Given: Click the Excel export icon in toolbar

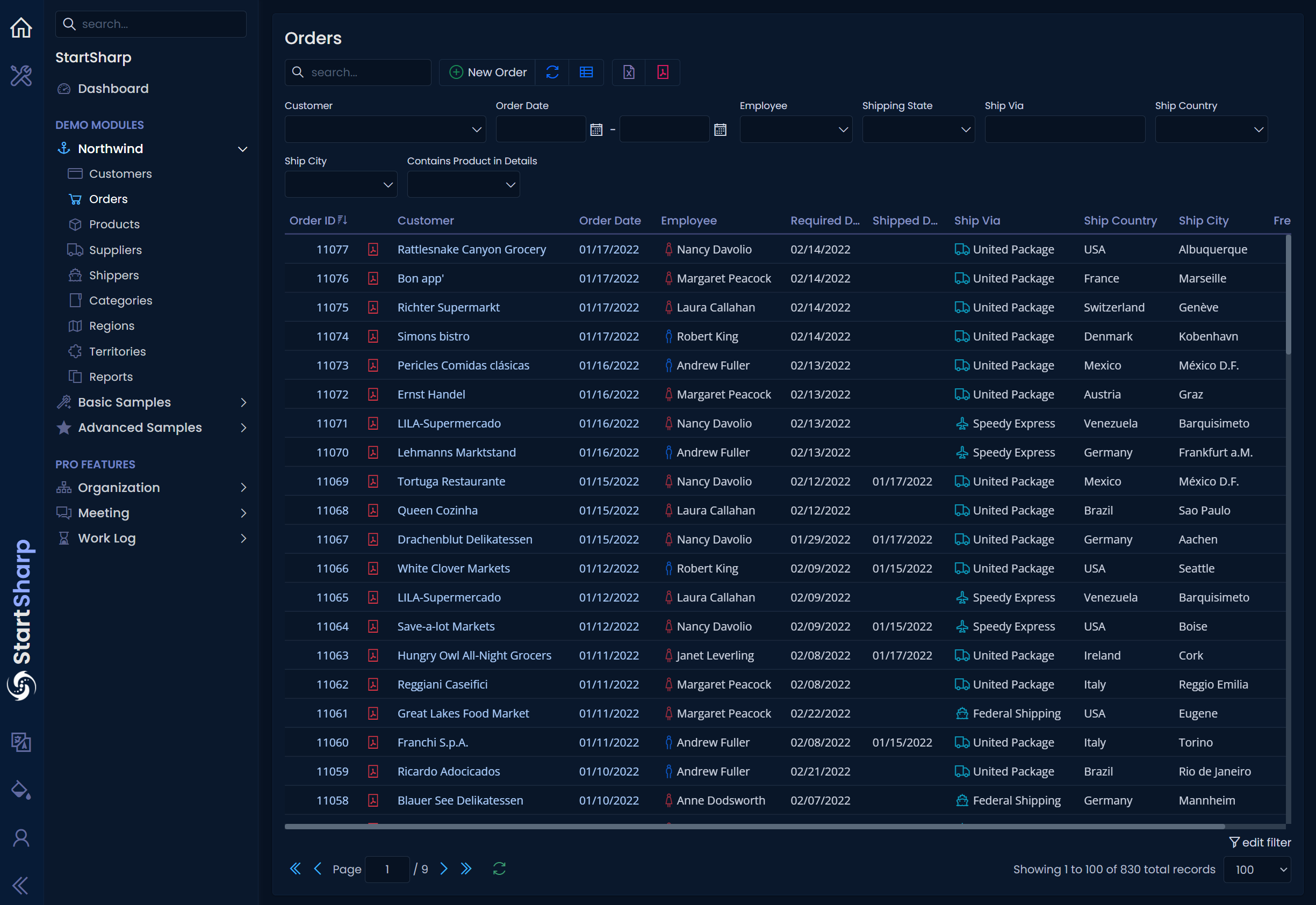Looking at the screenshot, I should pos(629,72).
